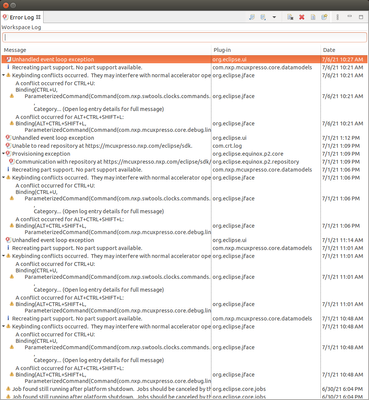This screenshot has width=369, height=400.
Task: Select 'Recreating part support' entry at 7/1/21 1:06 PM
Action: 184,170
